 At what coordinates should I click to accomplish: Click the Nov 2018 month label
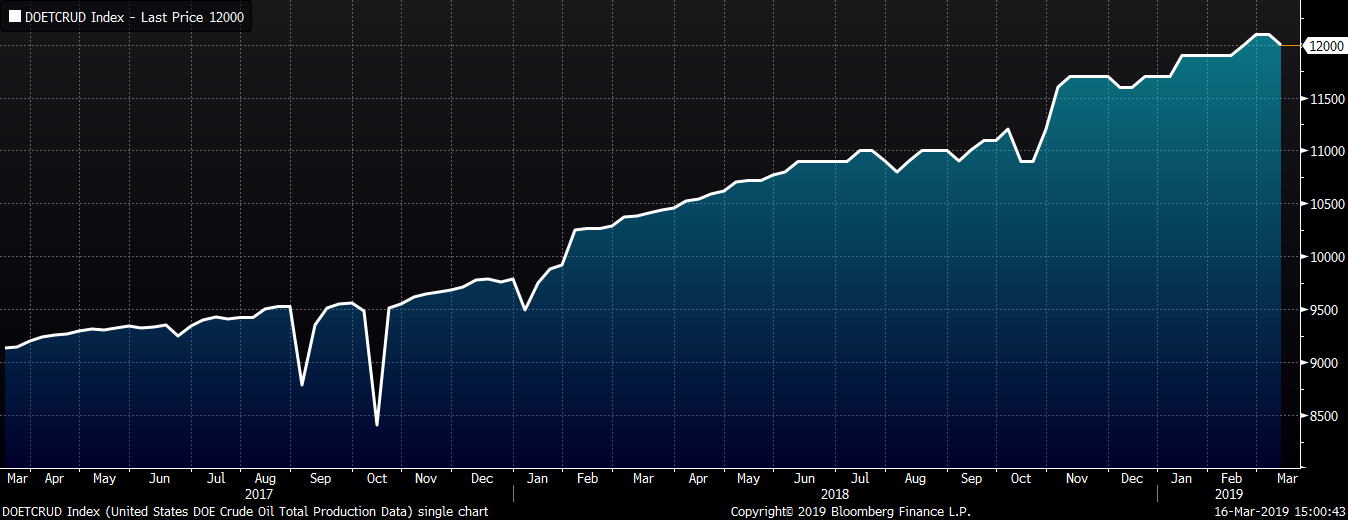[1076, 479]
